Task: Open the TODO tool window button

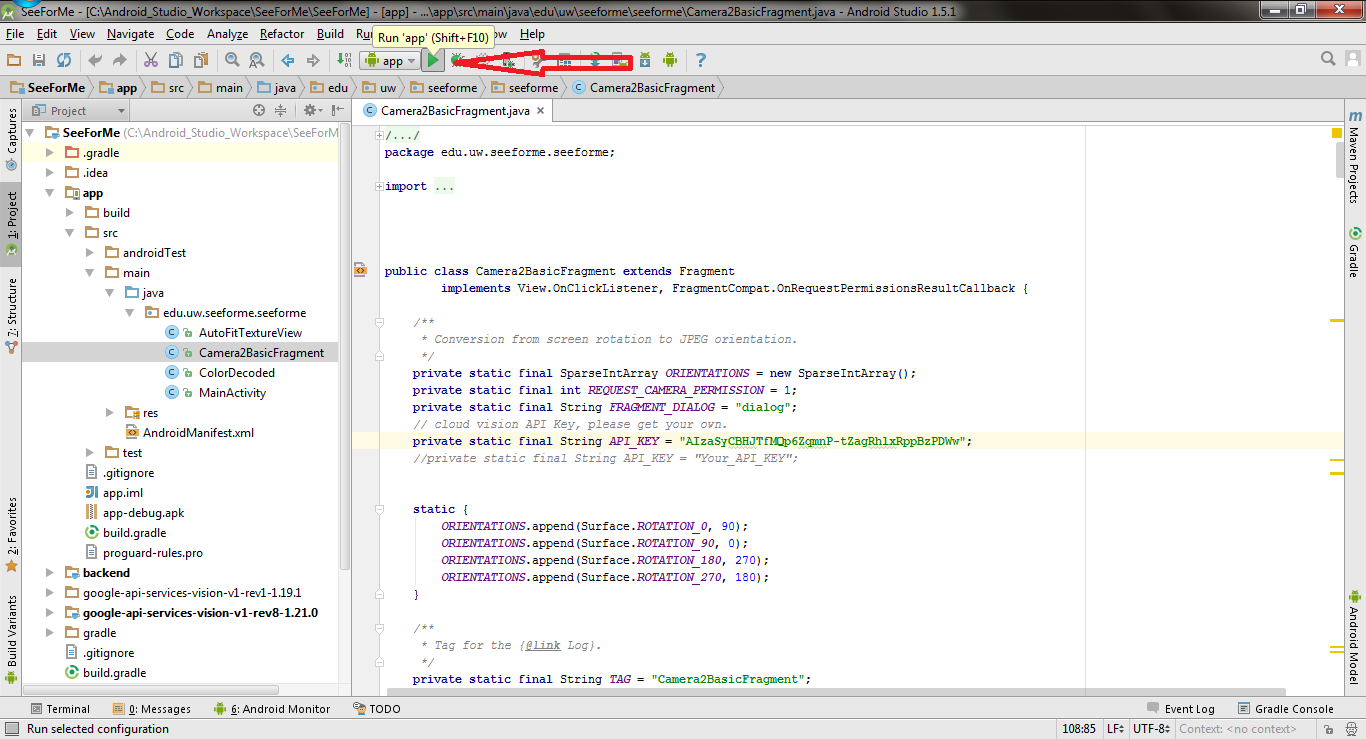Action: [x=378, y=709]
